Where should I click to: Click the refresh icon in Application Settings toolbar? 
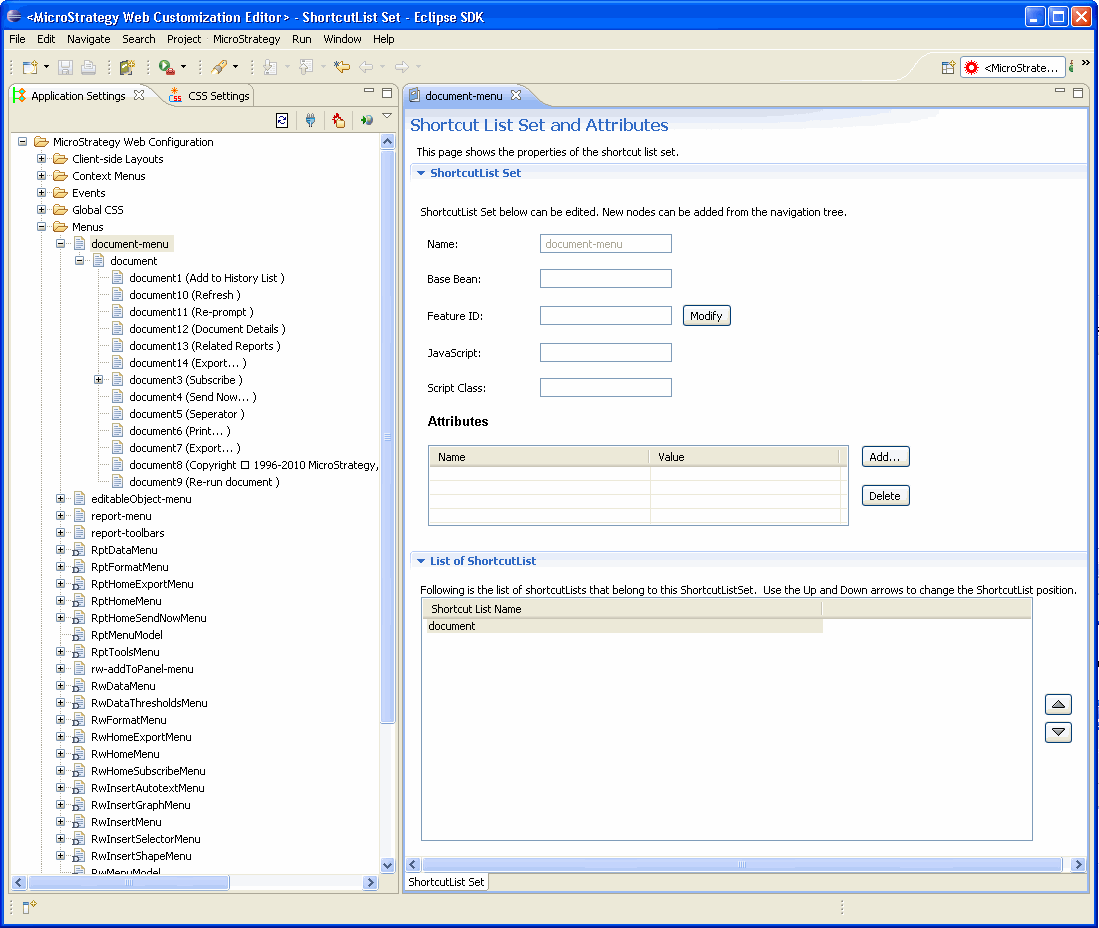[282, 121]
